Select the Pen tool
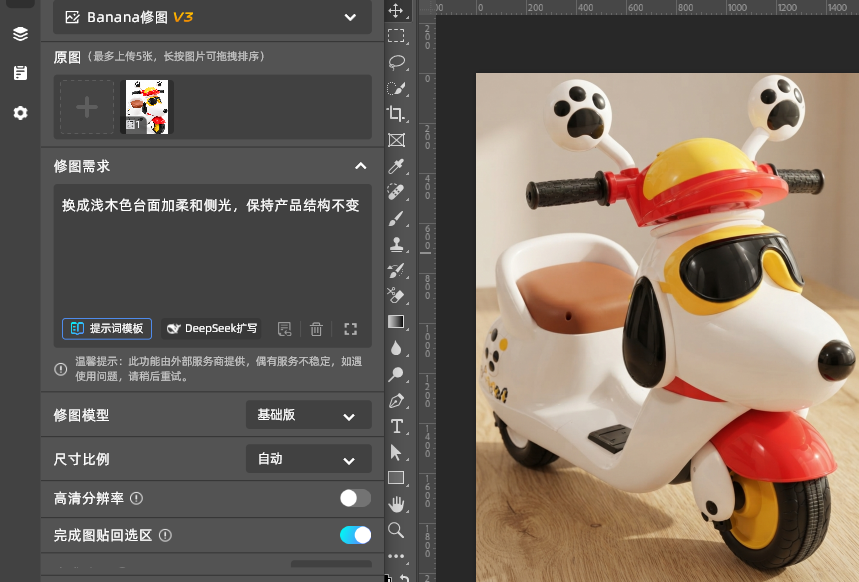 [x=397, y=401]
